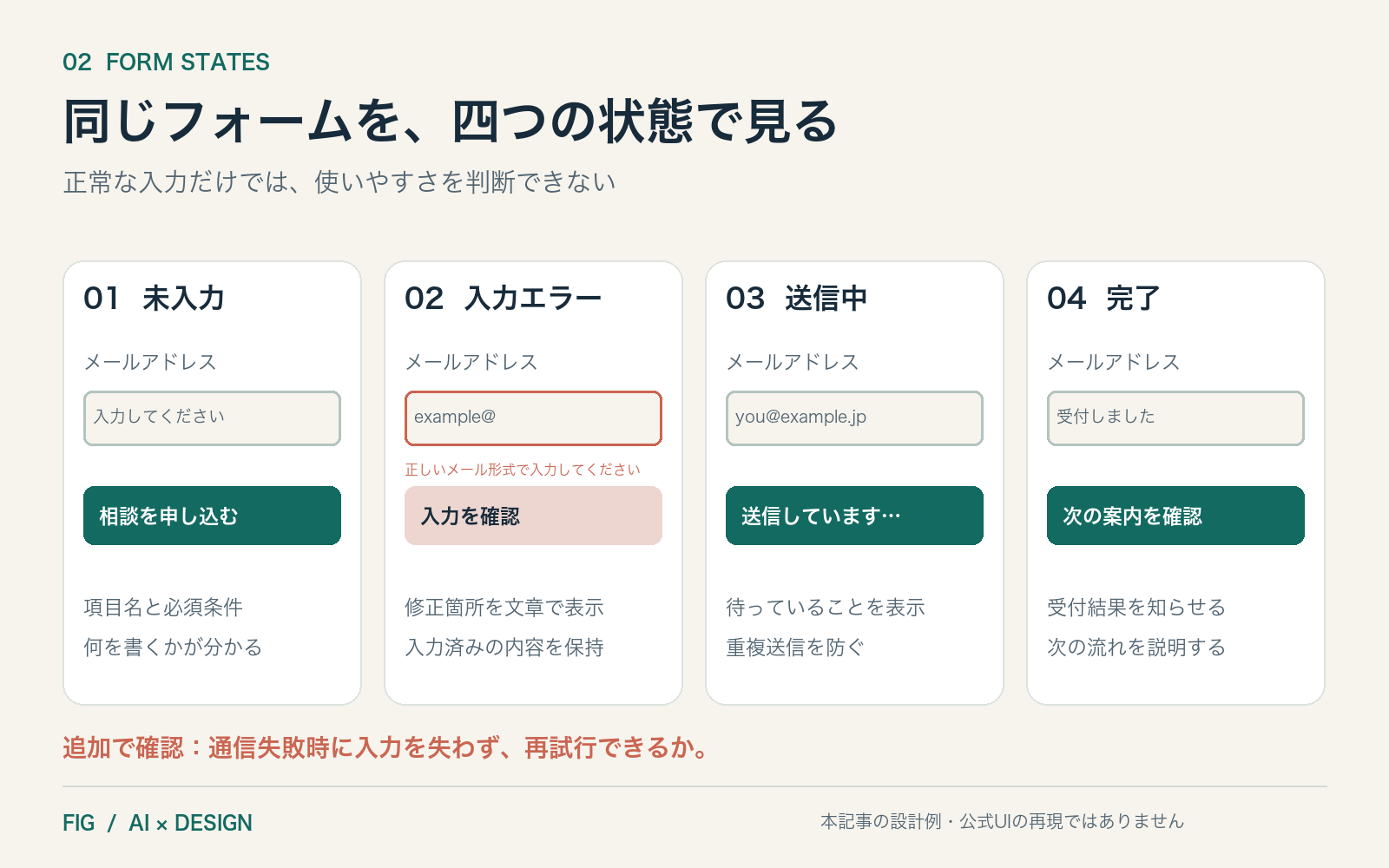Image resolution: width=1389 pixels, height=868 pixels.
Task: Click the メールアドレス label in the 完了 card
Action: (x=1114, y=362)
